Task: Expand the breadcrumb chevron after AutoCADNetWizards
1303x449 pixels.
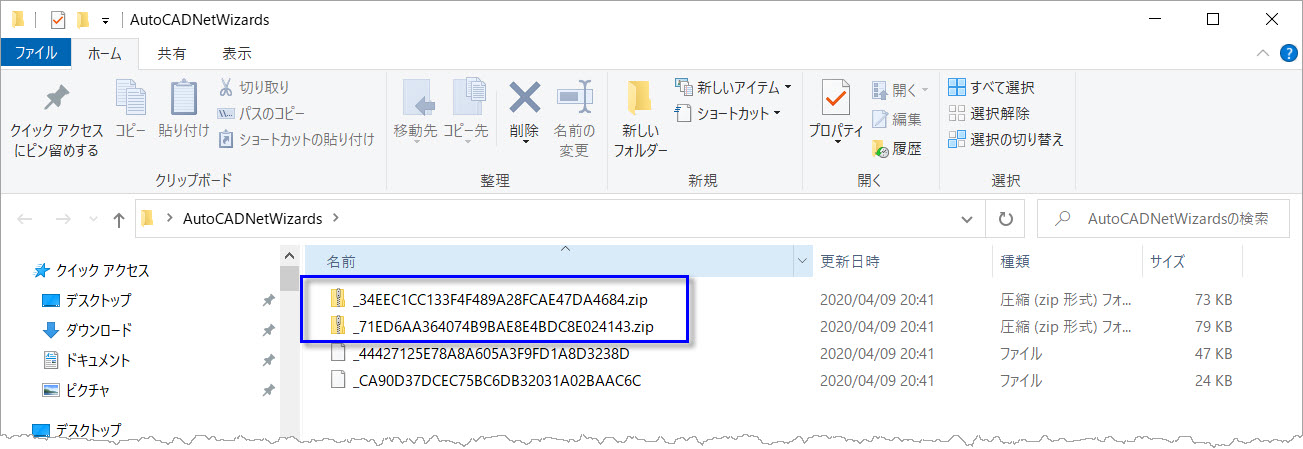Action: pyautogui.click(x=336, y=219)
